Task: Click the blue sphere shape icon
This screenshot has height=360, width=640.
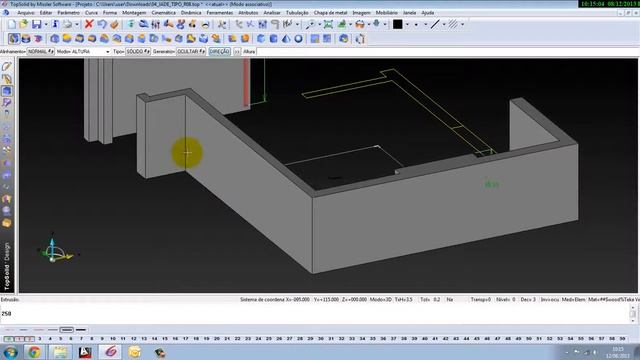Action: (x=299, y=39)
